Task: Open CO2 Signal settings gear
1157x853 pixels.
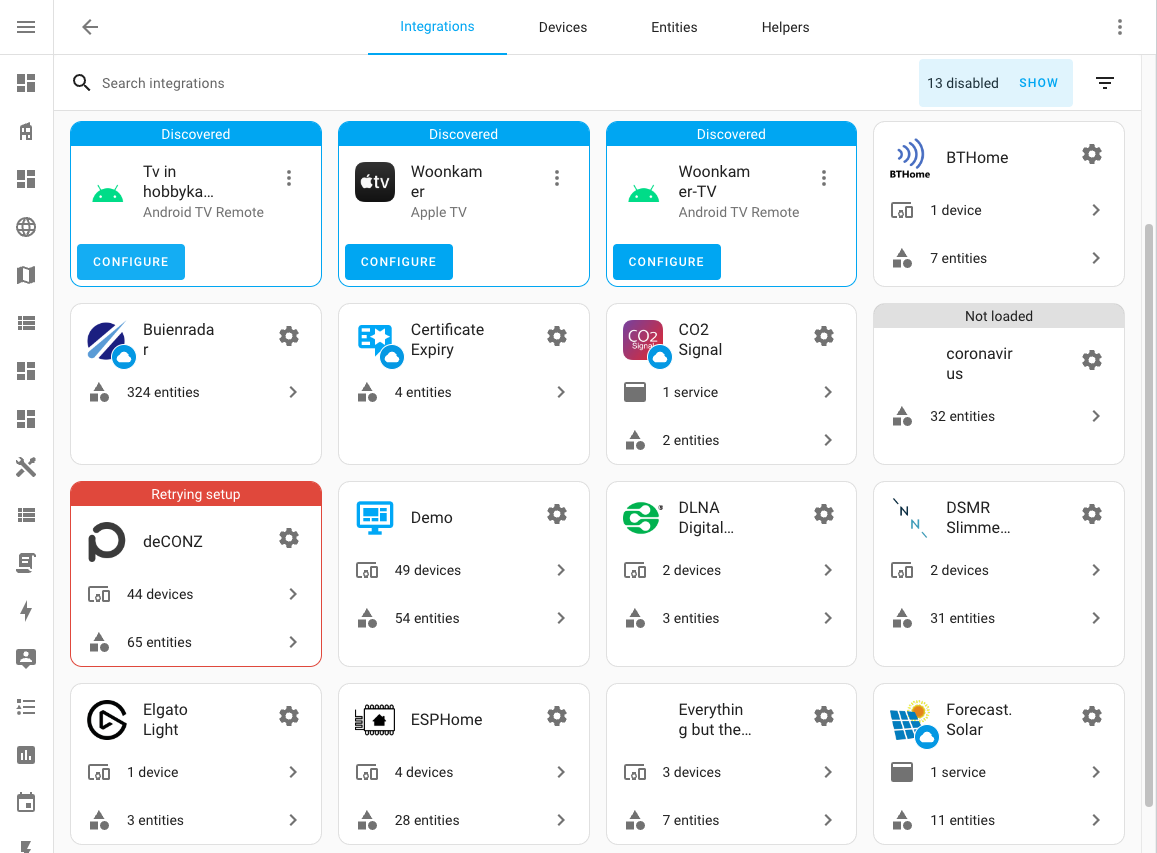Action: click(824, 336)
